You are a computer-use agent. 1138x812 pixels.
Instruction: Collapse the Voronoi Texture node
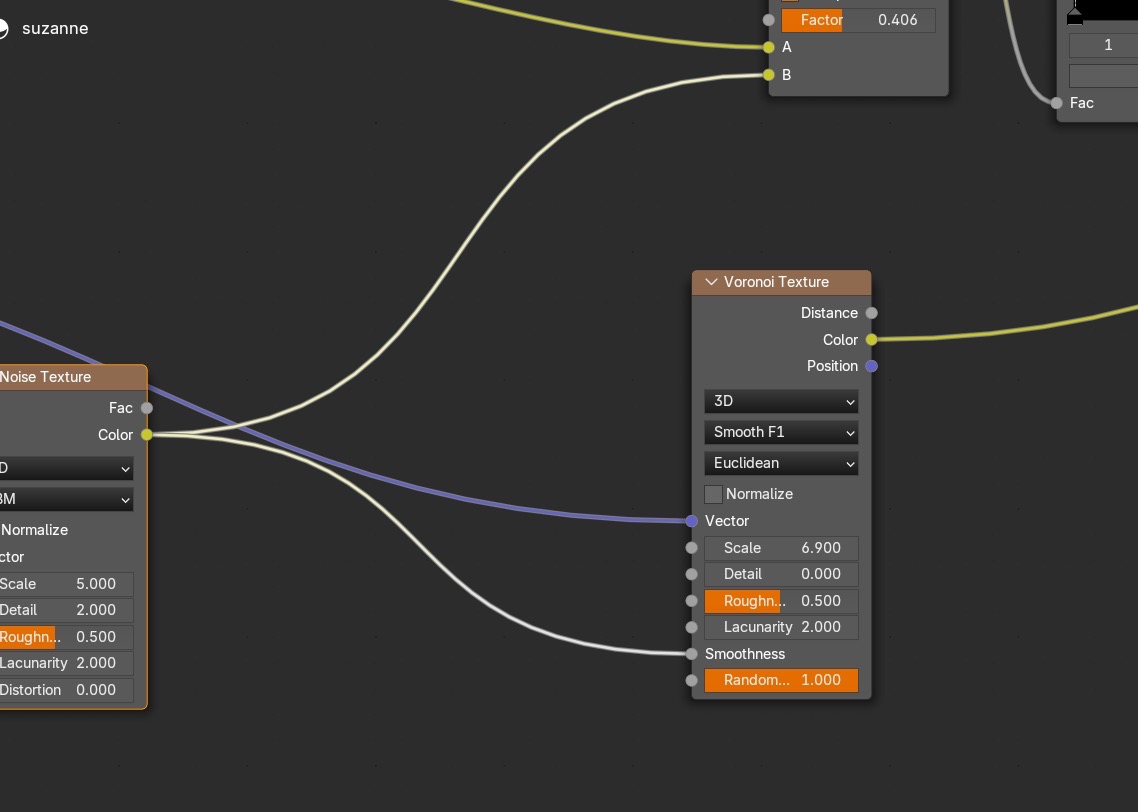(x=711, y=282)
